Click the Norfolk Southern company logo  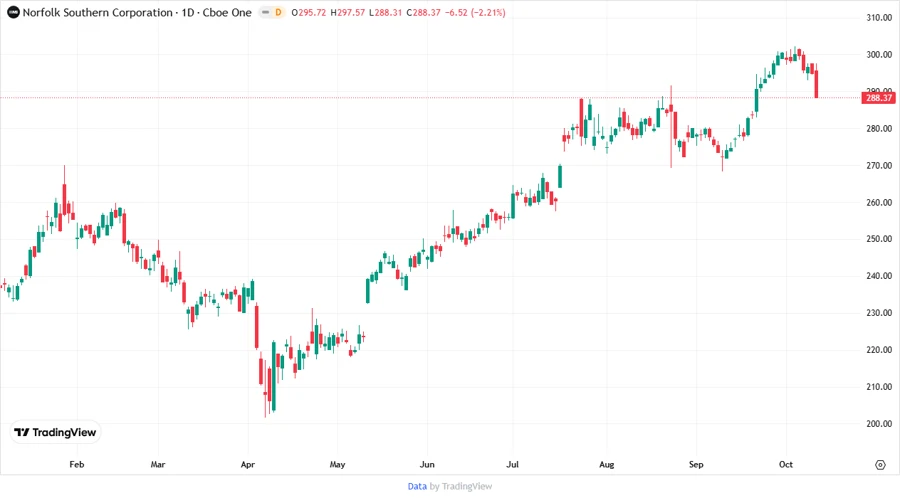(13, 11)
